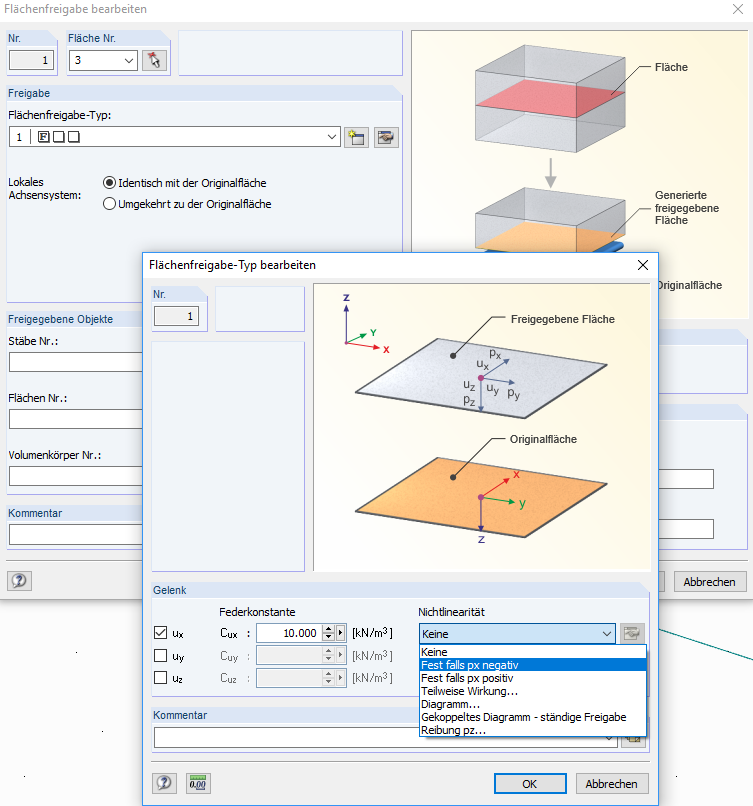Open units and decimal places icon
The width and height of the screenshot is (753, 806).
[x=198, y=783]
